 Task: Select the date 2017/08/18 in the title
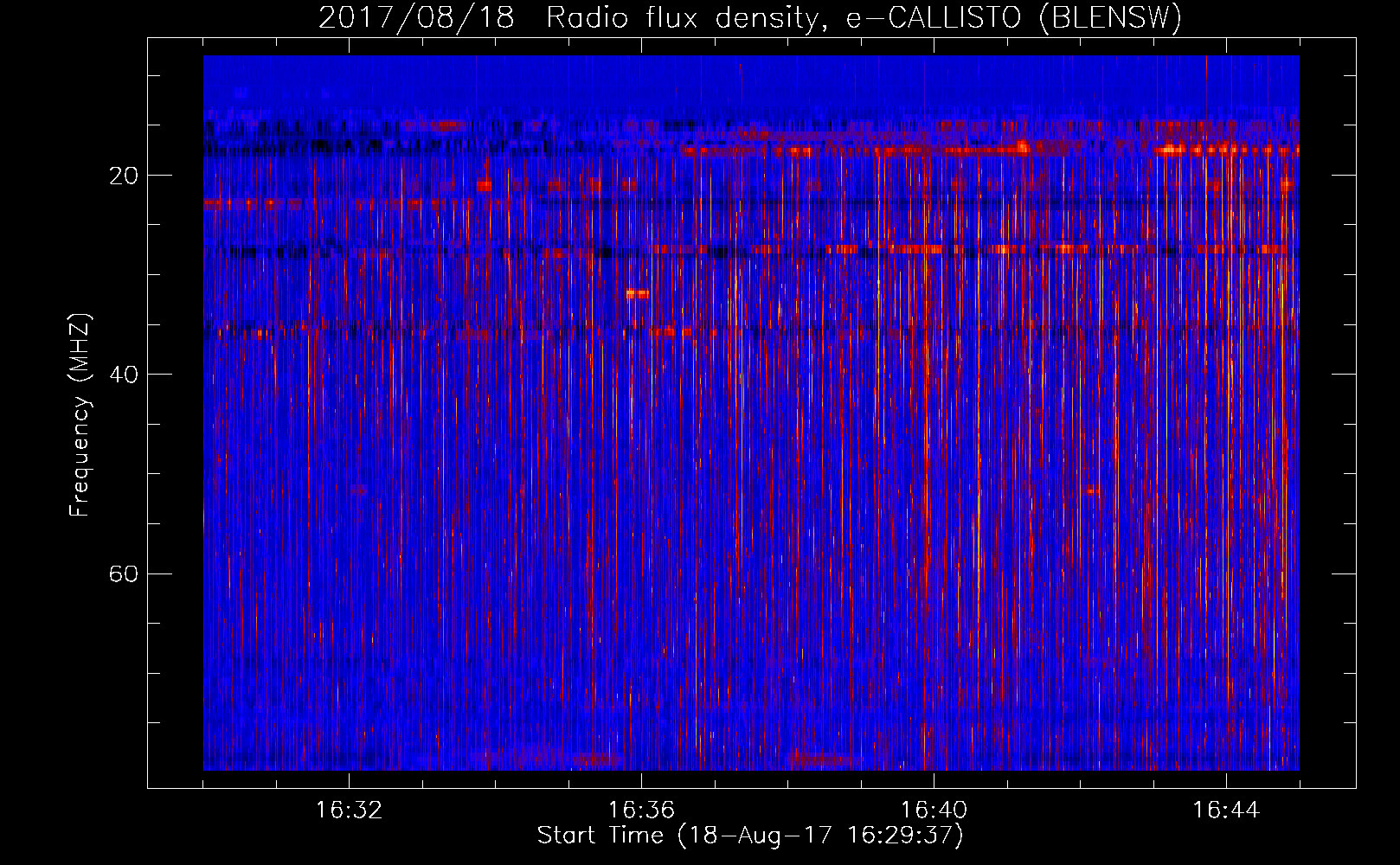pos(416,17)
